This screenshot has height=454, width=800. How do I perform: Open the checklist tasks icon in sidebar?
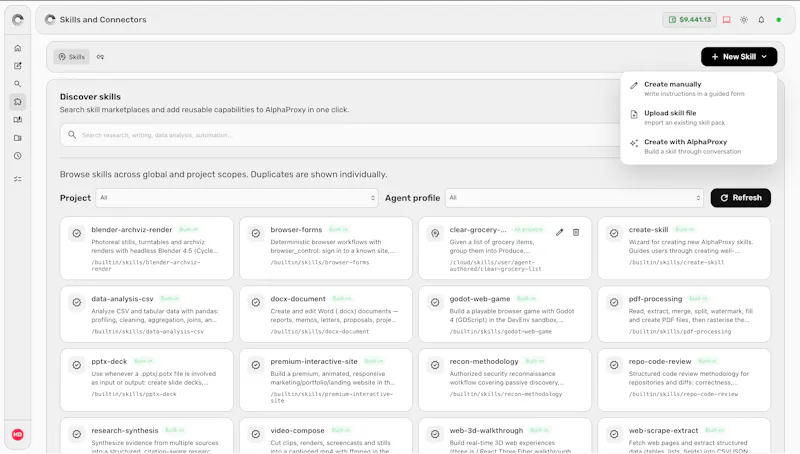click(18, 179)
